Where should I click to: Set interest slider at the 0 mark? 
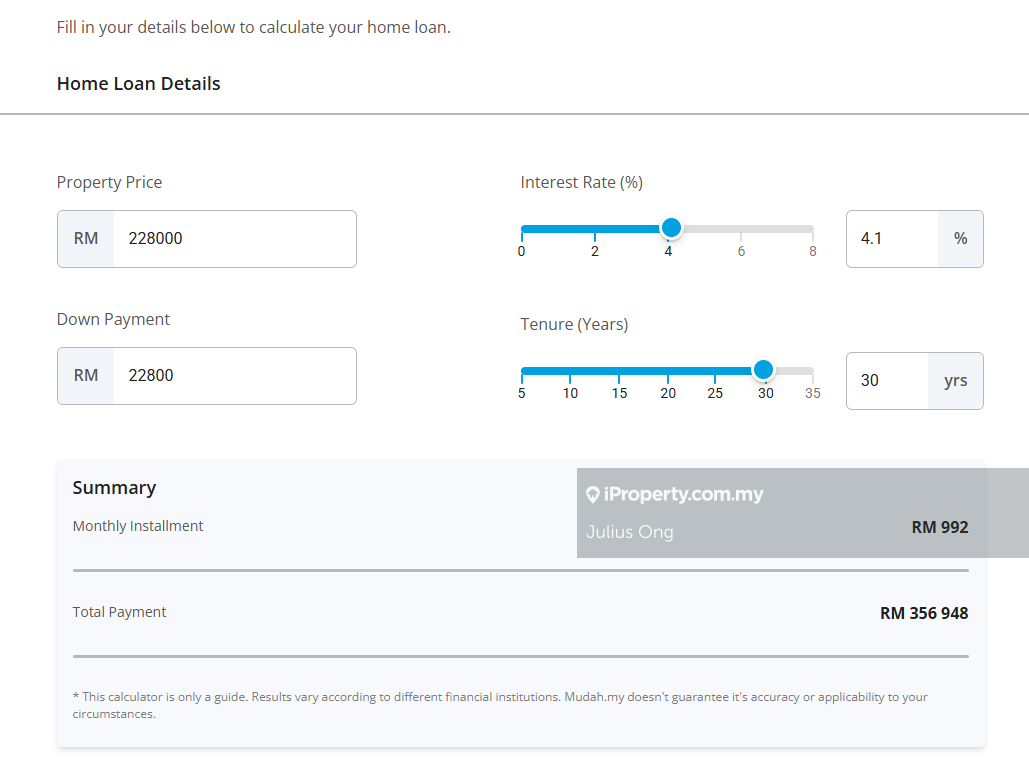522,229
